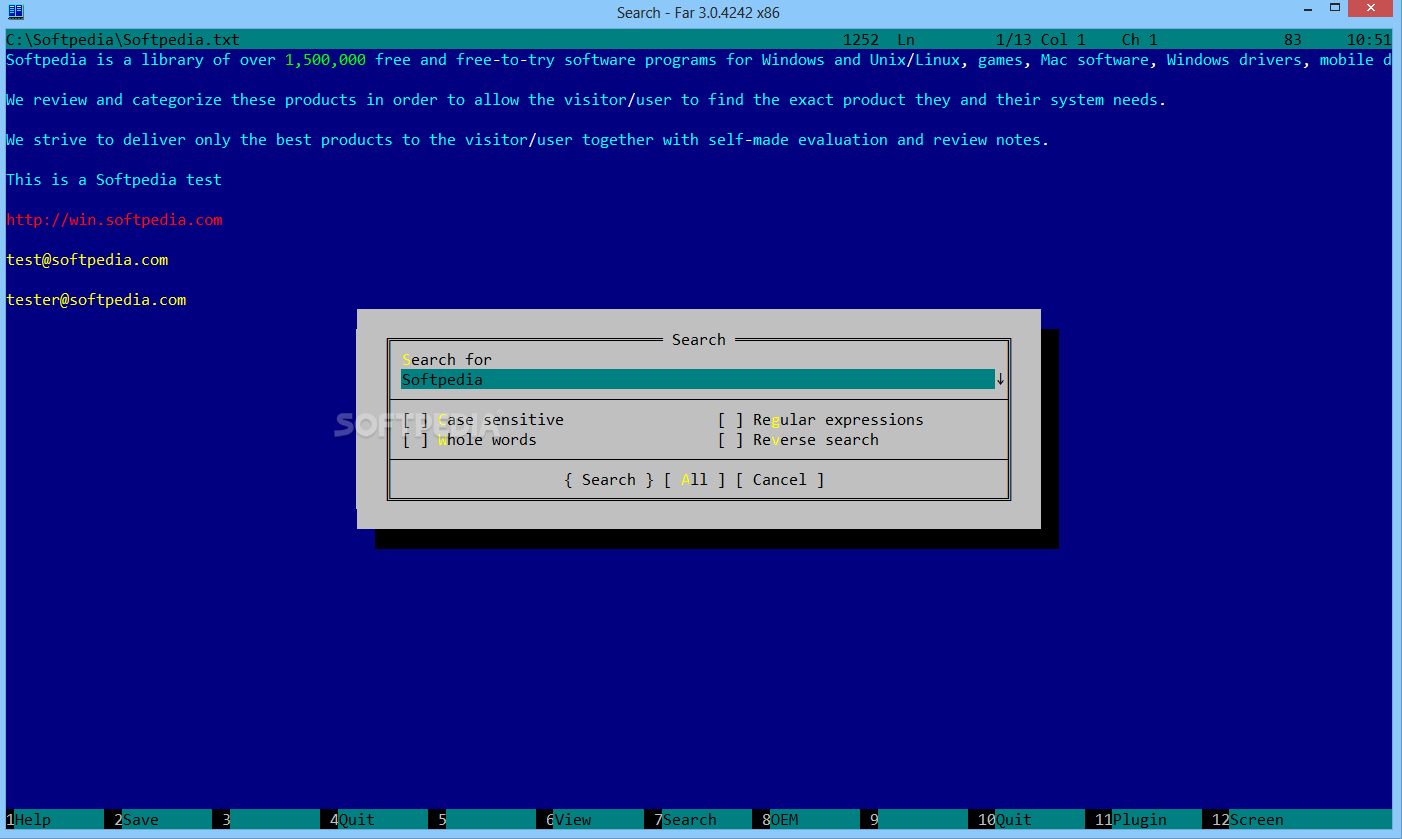Click the http://win.softpedia.com link text
Viewport: 1402px width, 839px height.
(114, 220)
